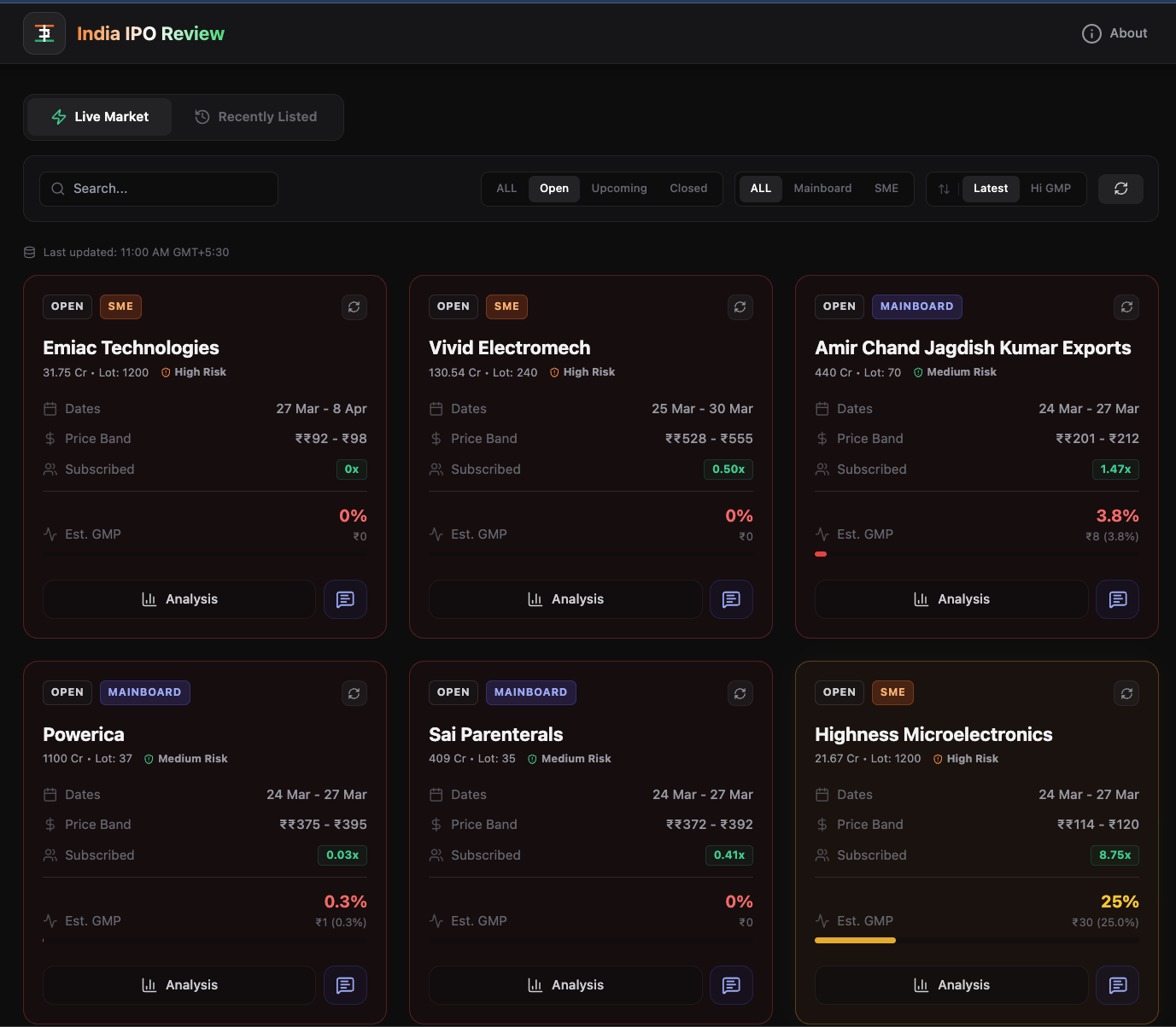Click the Emiac Technologies card title
The image size is (1176, 1027).
point(131,347)
